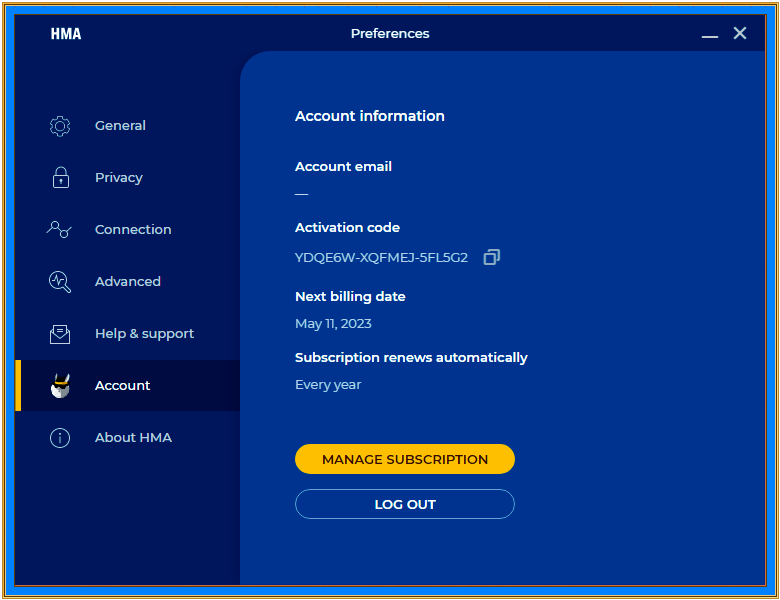Click the Preferences window title
Image resolution: width=780 pixels, height=600 pixels.
390,34
